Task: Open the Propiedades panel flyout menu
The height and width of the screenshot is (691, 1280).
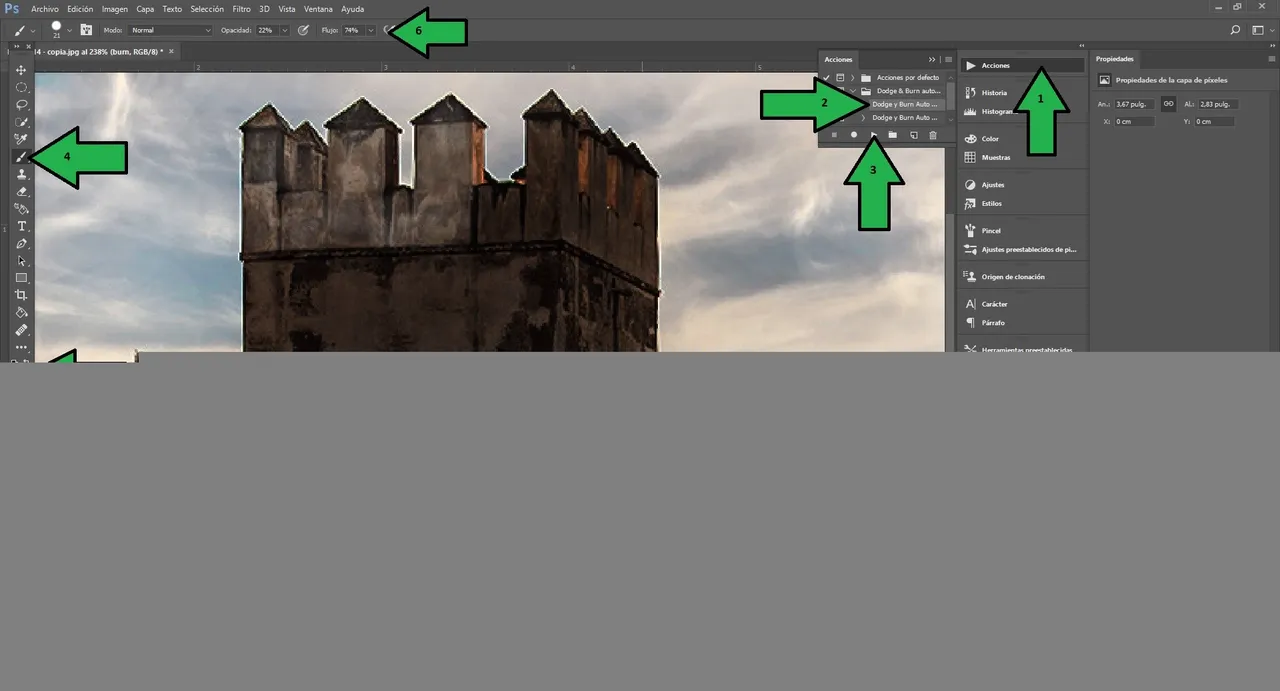Action: pos(1271,59)
